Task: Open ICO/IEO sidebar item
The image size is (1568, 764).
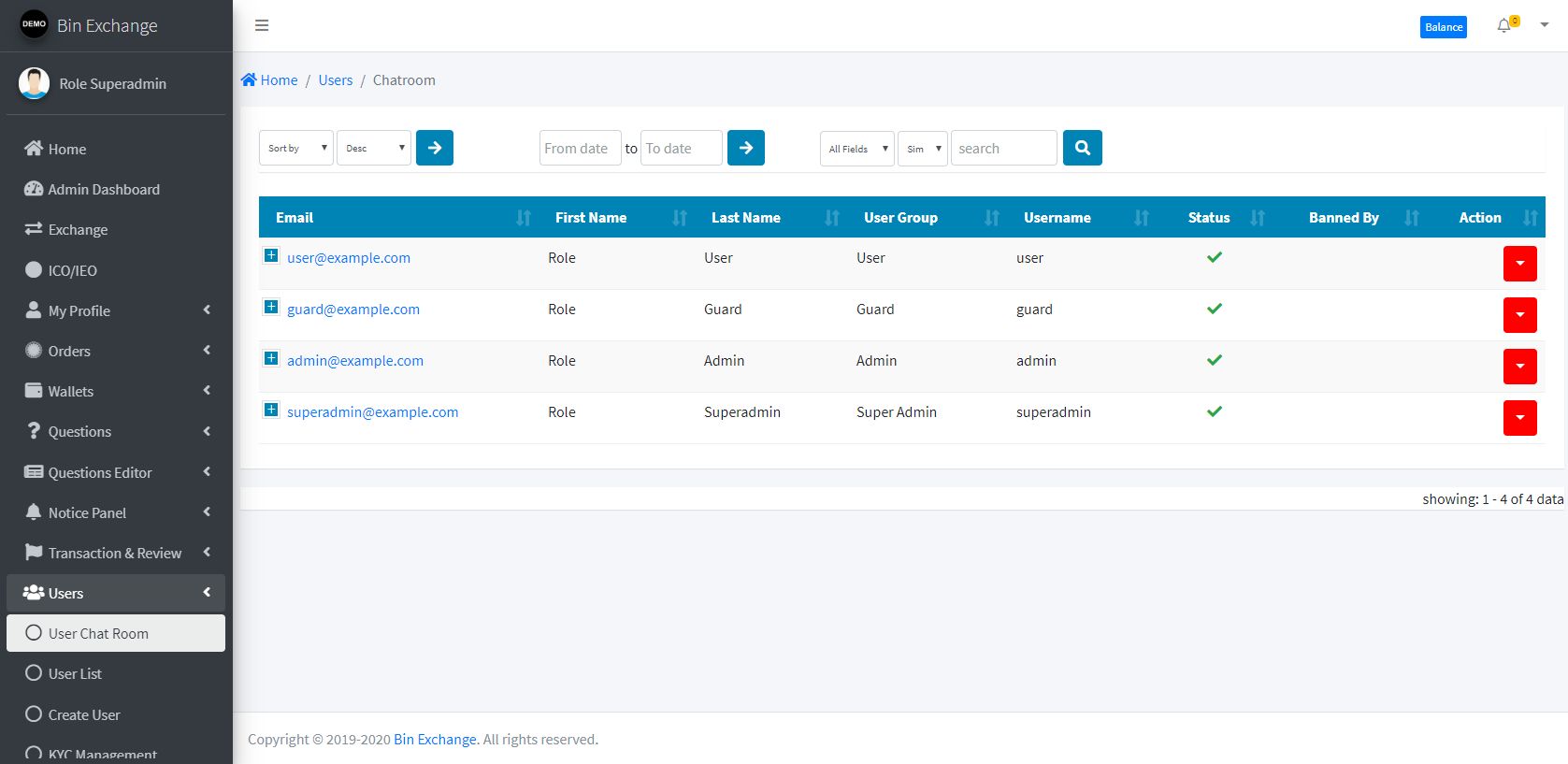Action: [116, 270]
